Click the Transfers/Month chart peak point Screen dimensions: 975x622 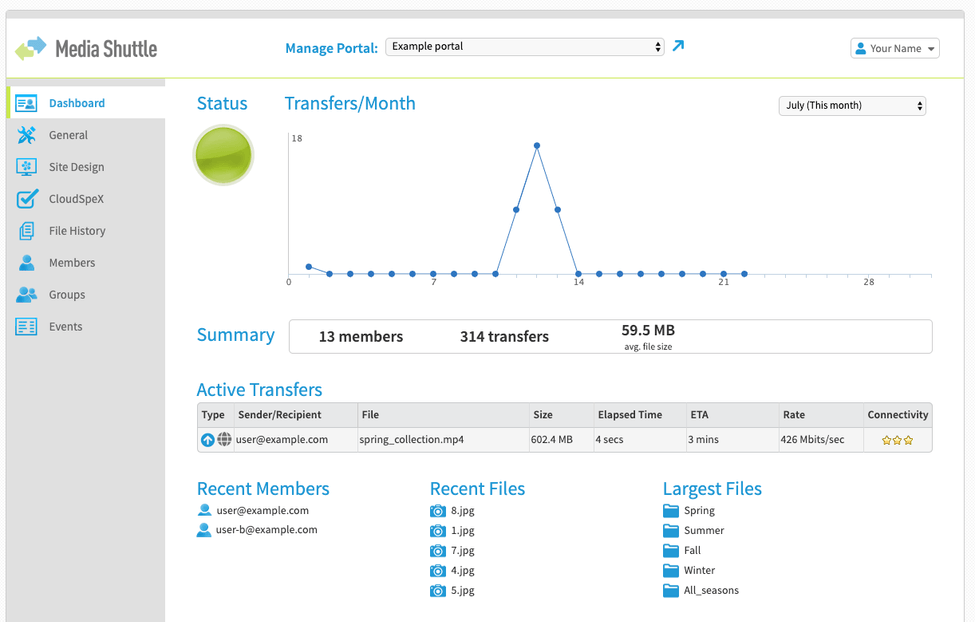point(536,145)
